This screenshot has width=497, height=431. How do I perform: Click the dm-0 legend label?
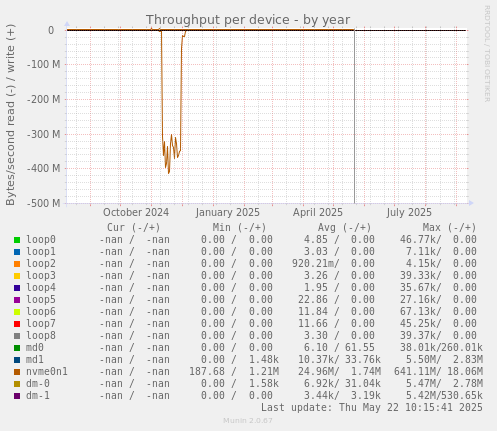click(x=38, y=384)
